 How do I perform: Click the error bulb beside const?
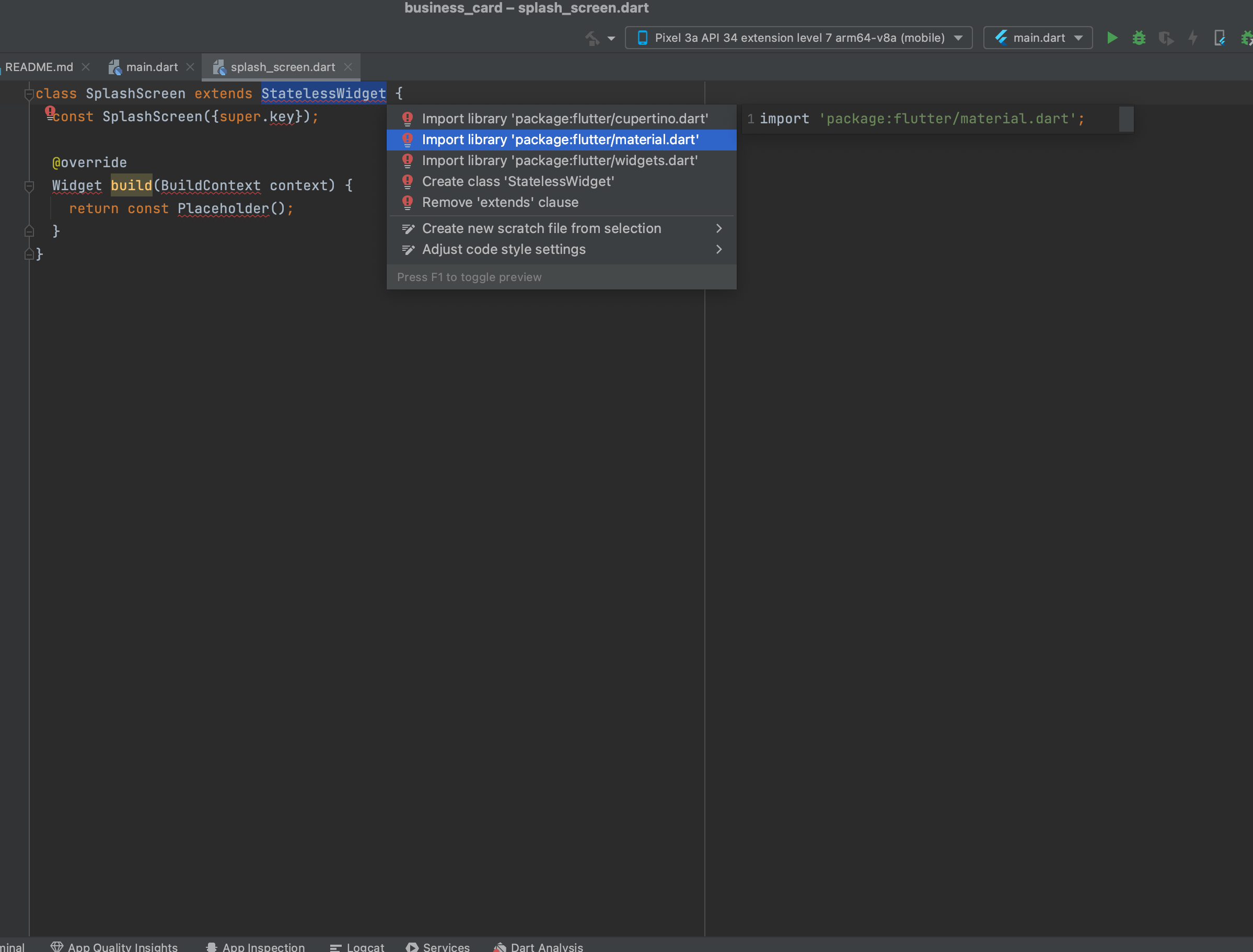(50, 112)
